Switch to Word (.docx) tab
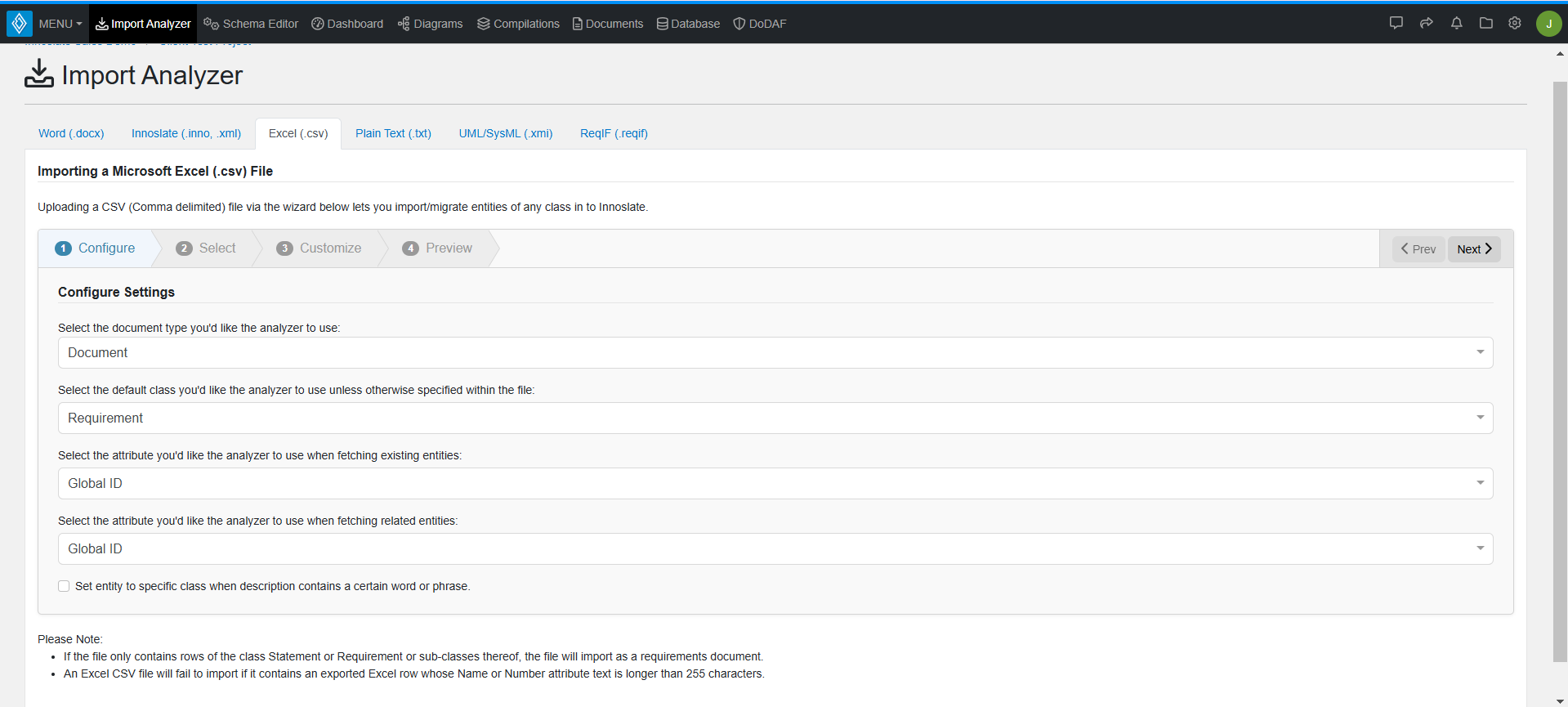1568x707 pixels. pyautogui.click(x=71, y=133)
